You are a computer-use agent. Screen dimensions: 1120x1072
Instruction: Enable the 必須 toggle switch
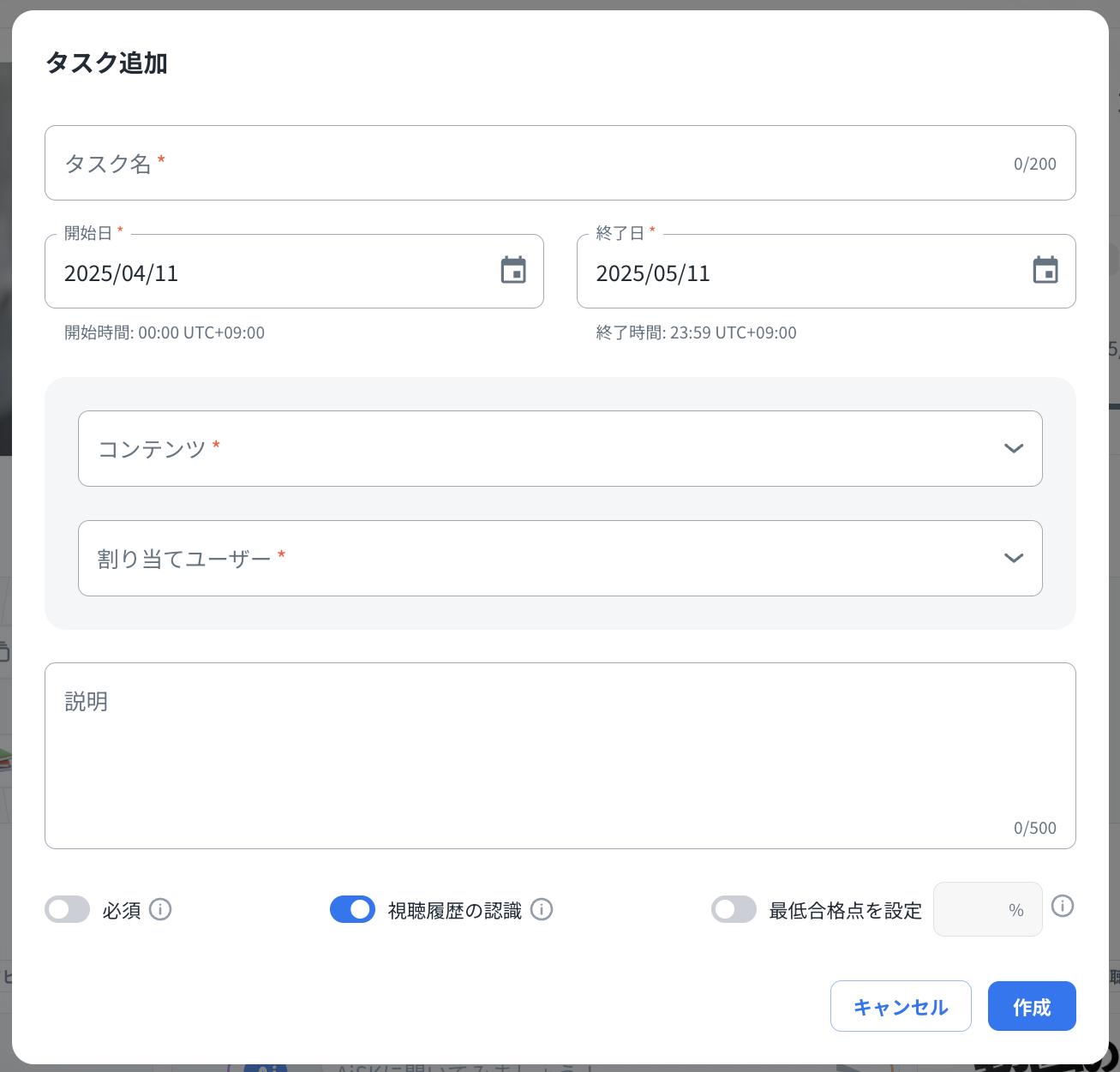68,909
